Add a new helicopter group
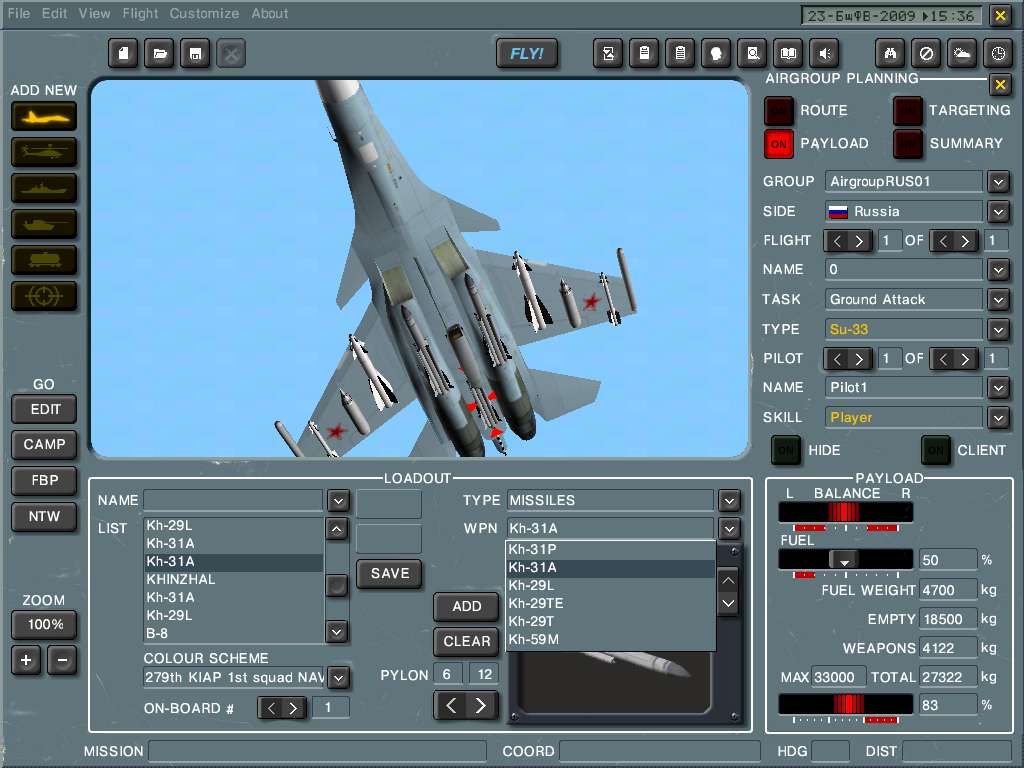Screen dimensions: 1024x768 [x=43, y=152]
